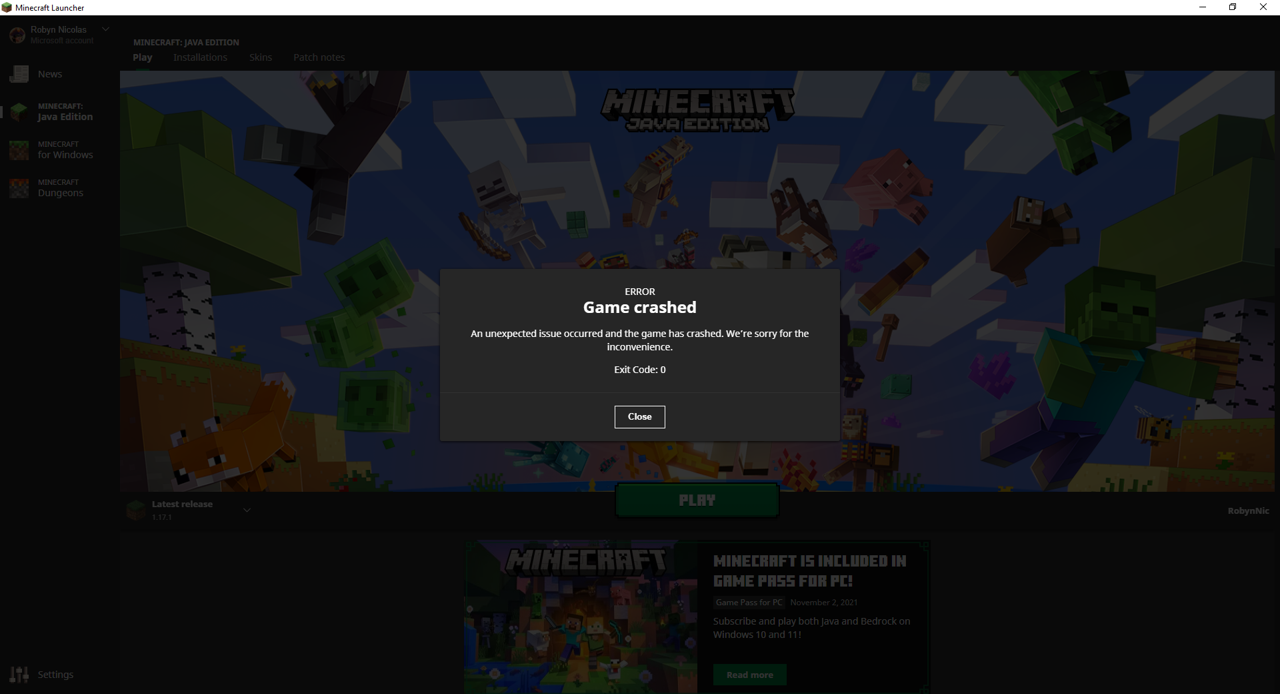The height and width of the screenshot is (694, 1280).
Task: Click the Minecraft for Windows icon
Action: (x=19, y=150)
